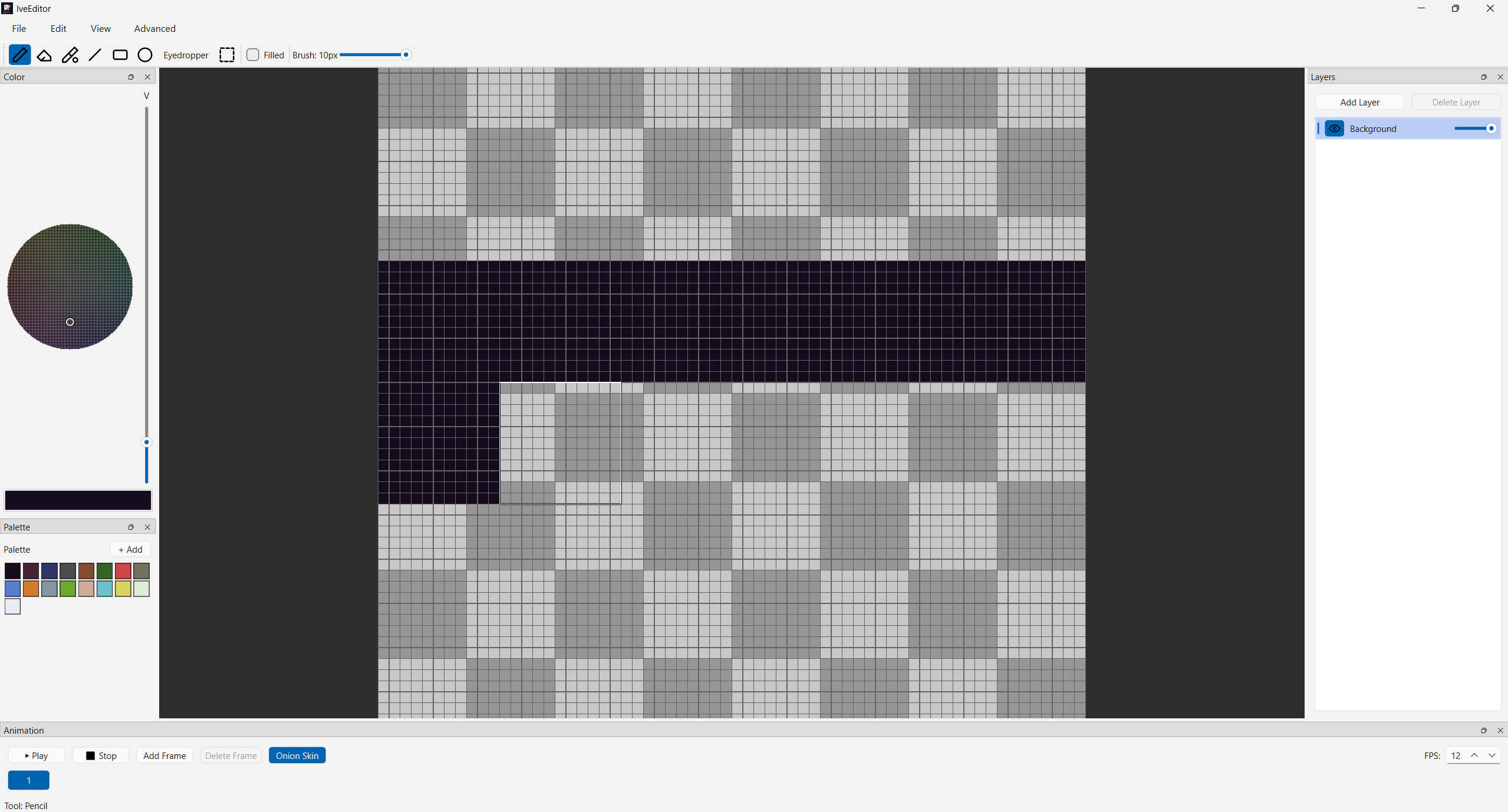Activate the Eyedropper tool
Image resolution: width=1508 pixels, height=812 pixels.
[186, 55]
